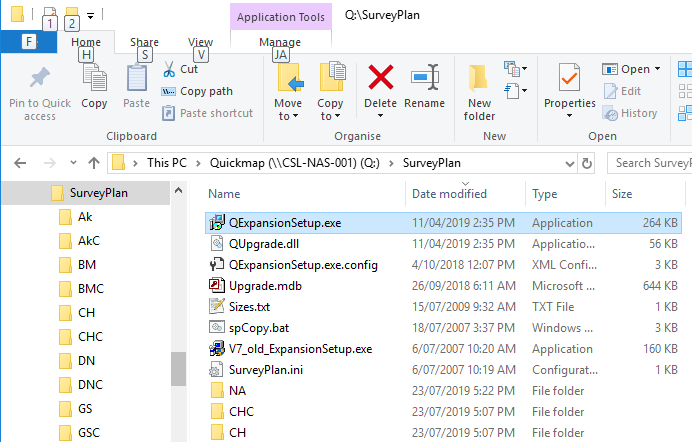Click the Up arrow navigation button
The width and height of the screenshot is (692, 442).
(93, 163)
